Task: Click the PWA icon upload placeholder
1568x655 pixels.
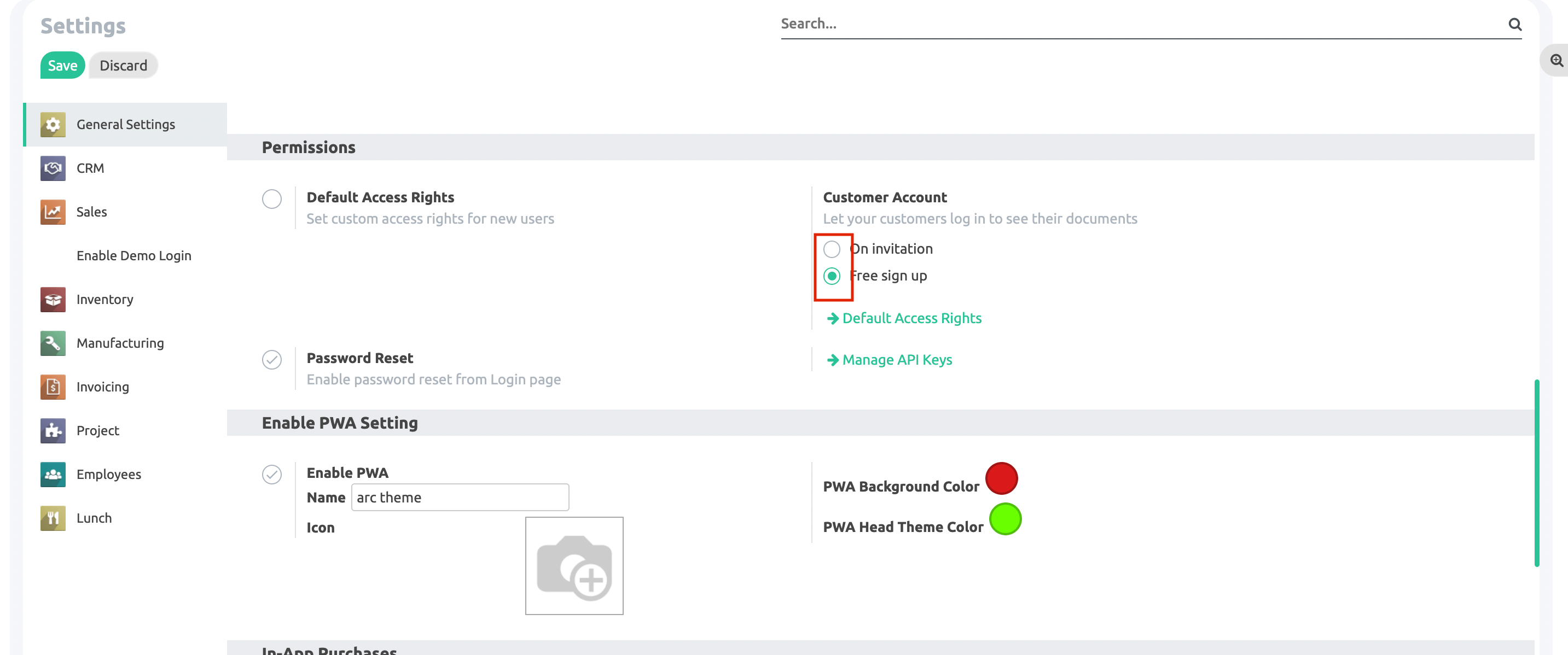Action: 573,565
